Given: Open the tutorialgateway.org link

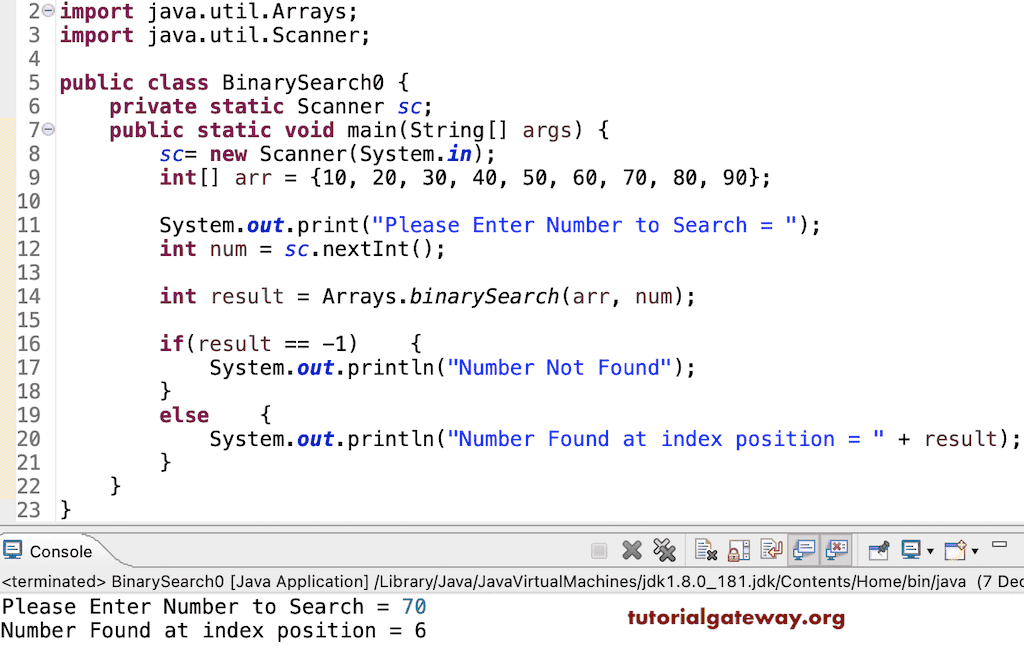Looking at the screenshot, I should pyautogui.click(x=737, y=618).
